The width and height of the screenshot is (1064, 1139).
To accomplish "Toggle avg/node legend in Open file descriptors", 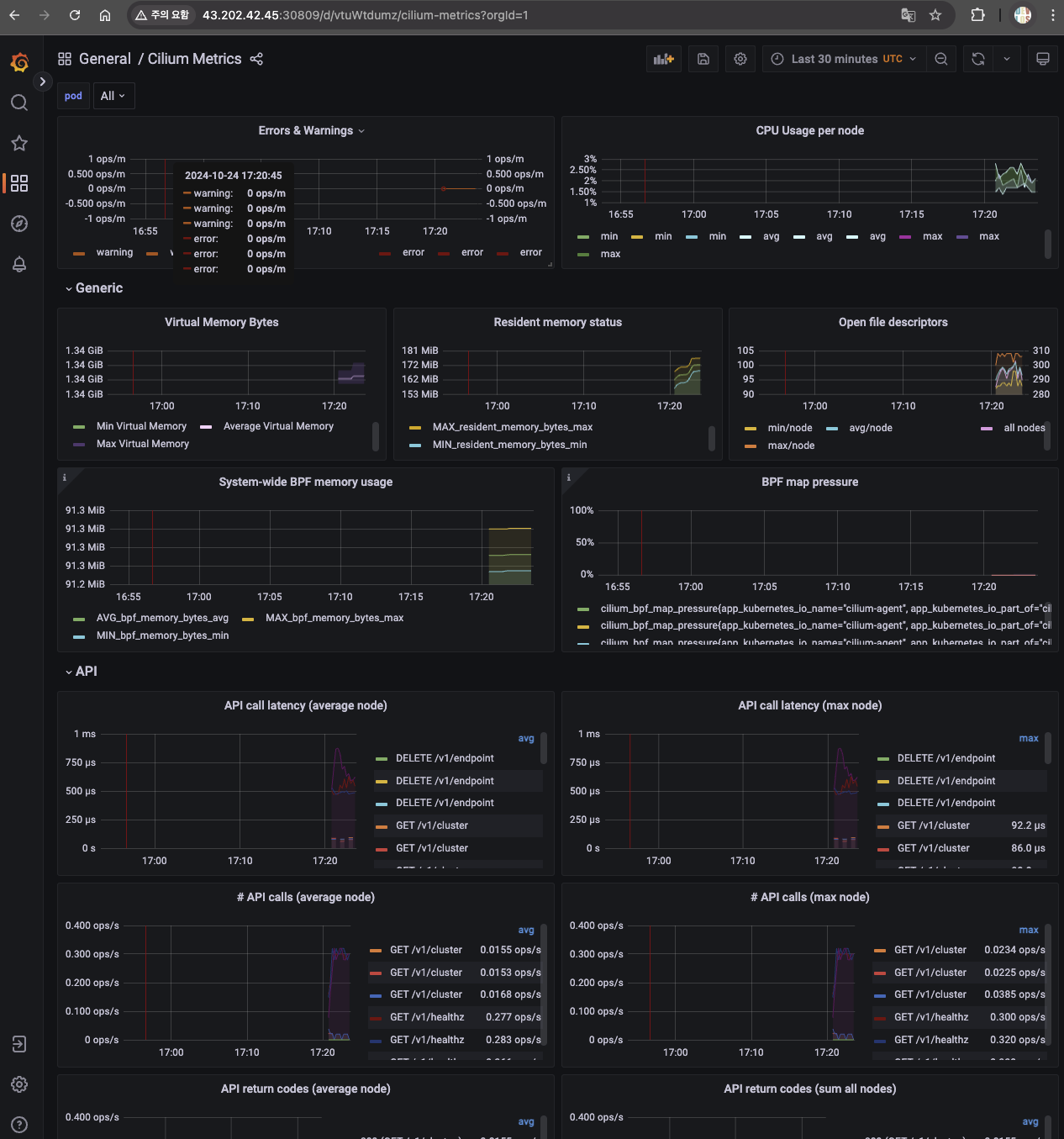I will pyautogui.click(x=871, y=428).
